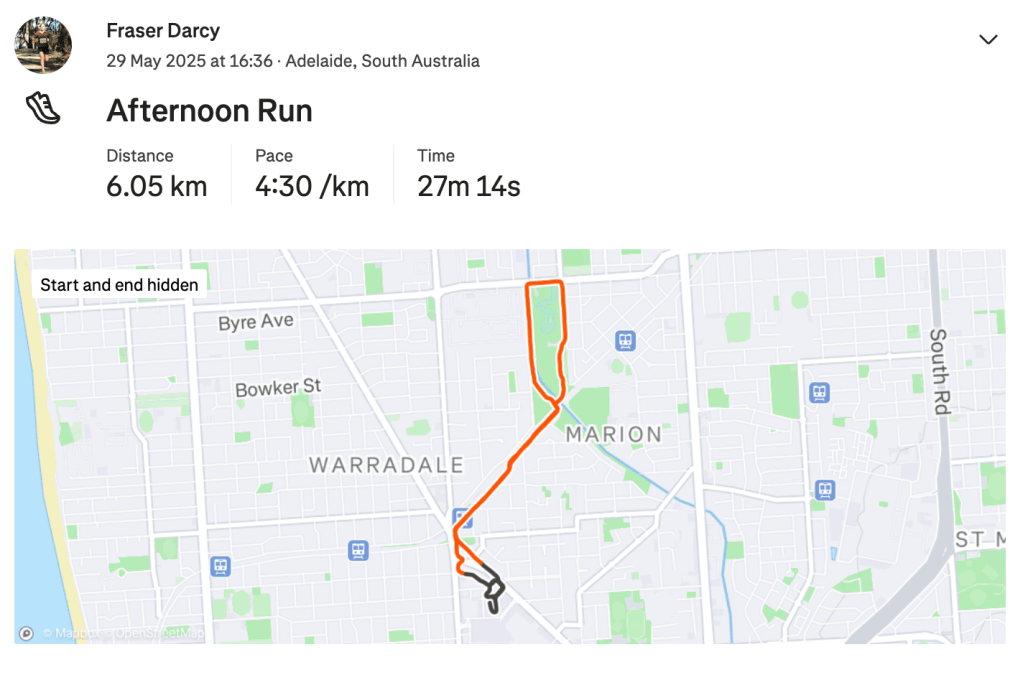Click the Mapbox logo icon in the map corner
Image resolution: width=1023 pixels, height=675 pixels.
26,633
